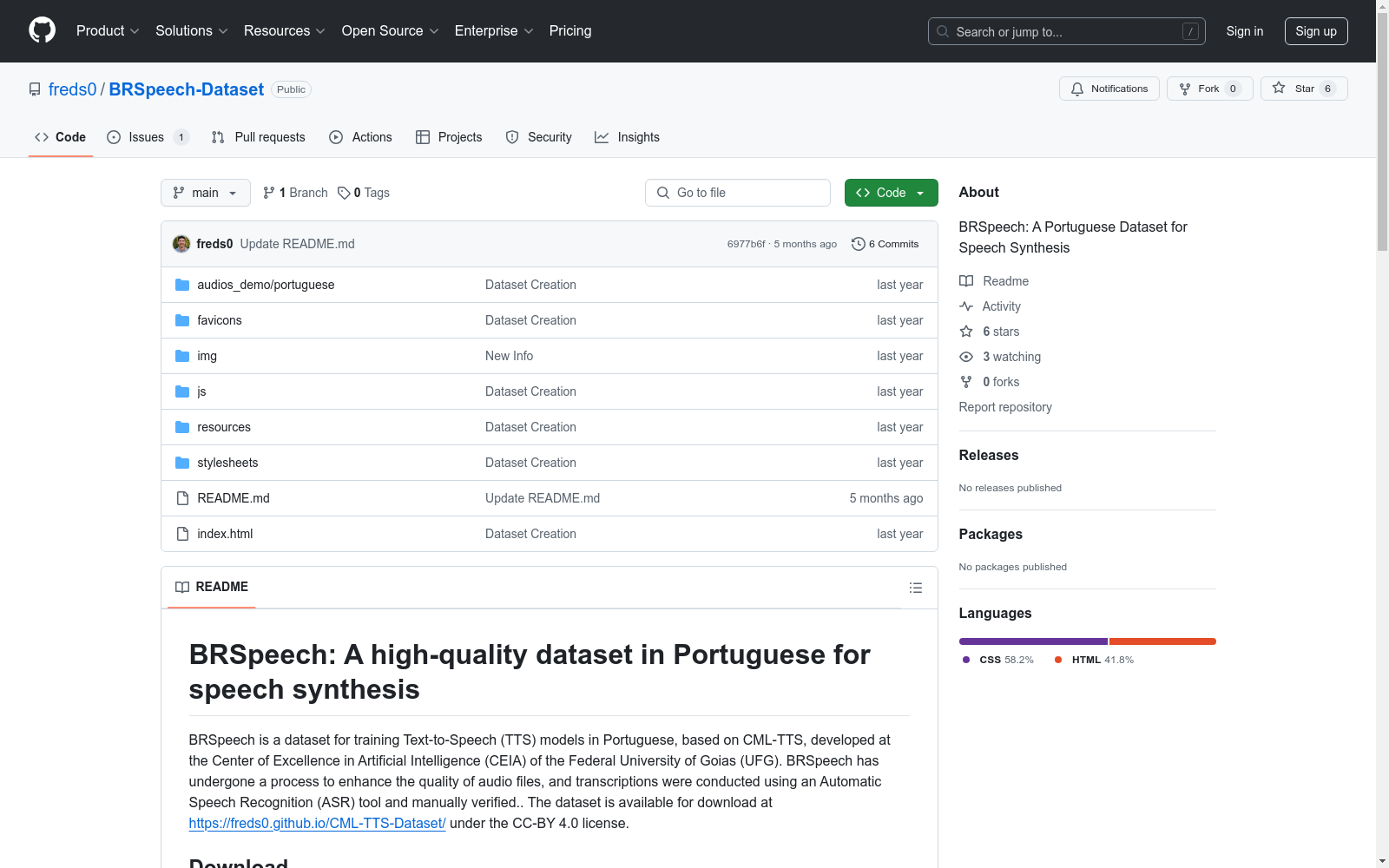
Task: Click the CSS purple language bar segment
Action: [x=1033, y=641]
